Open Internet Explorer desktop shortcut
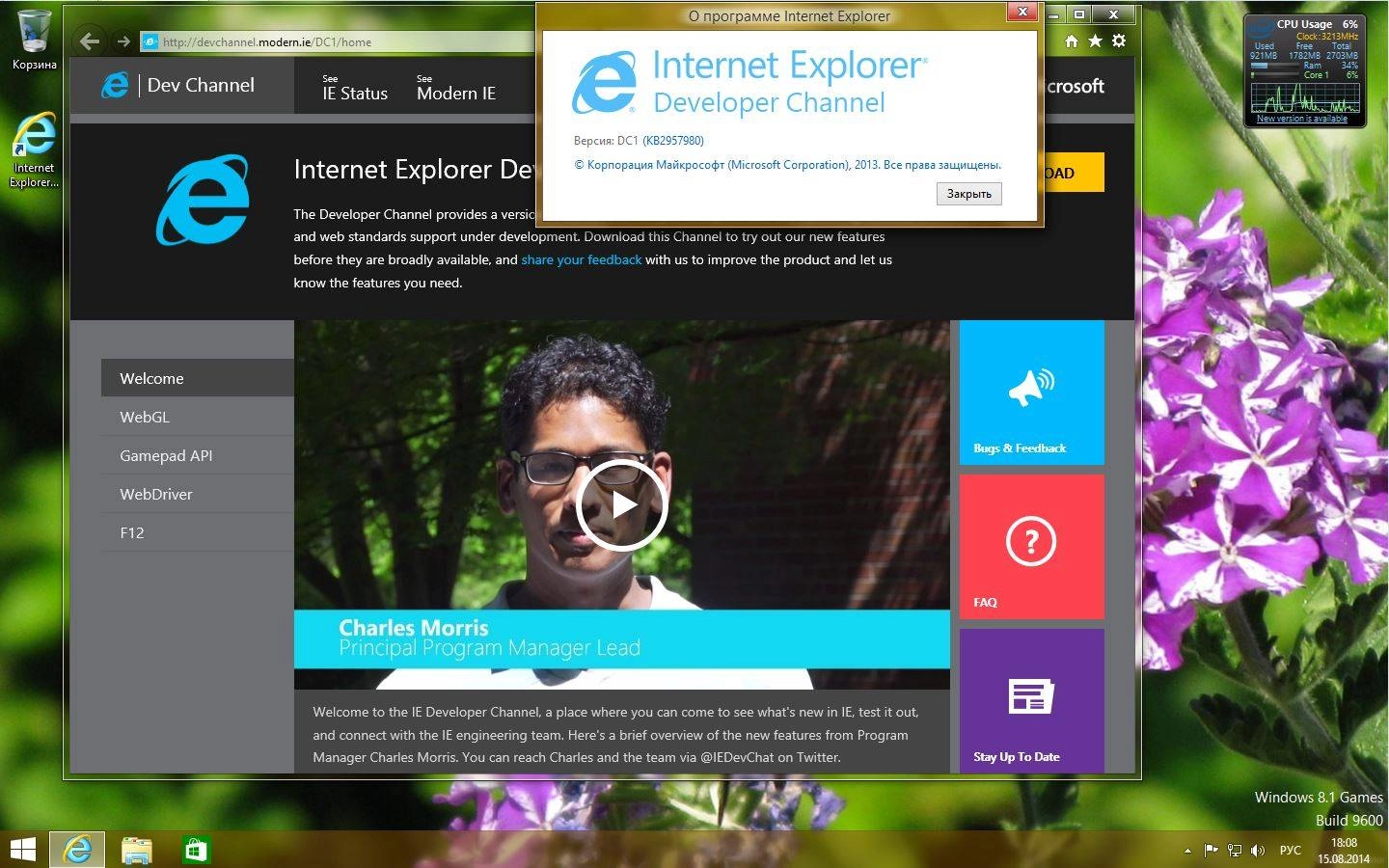1389x868 pixels. coord(34,149)
